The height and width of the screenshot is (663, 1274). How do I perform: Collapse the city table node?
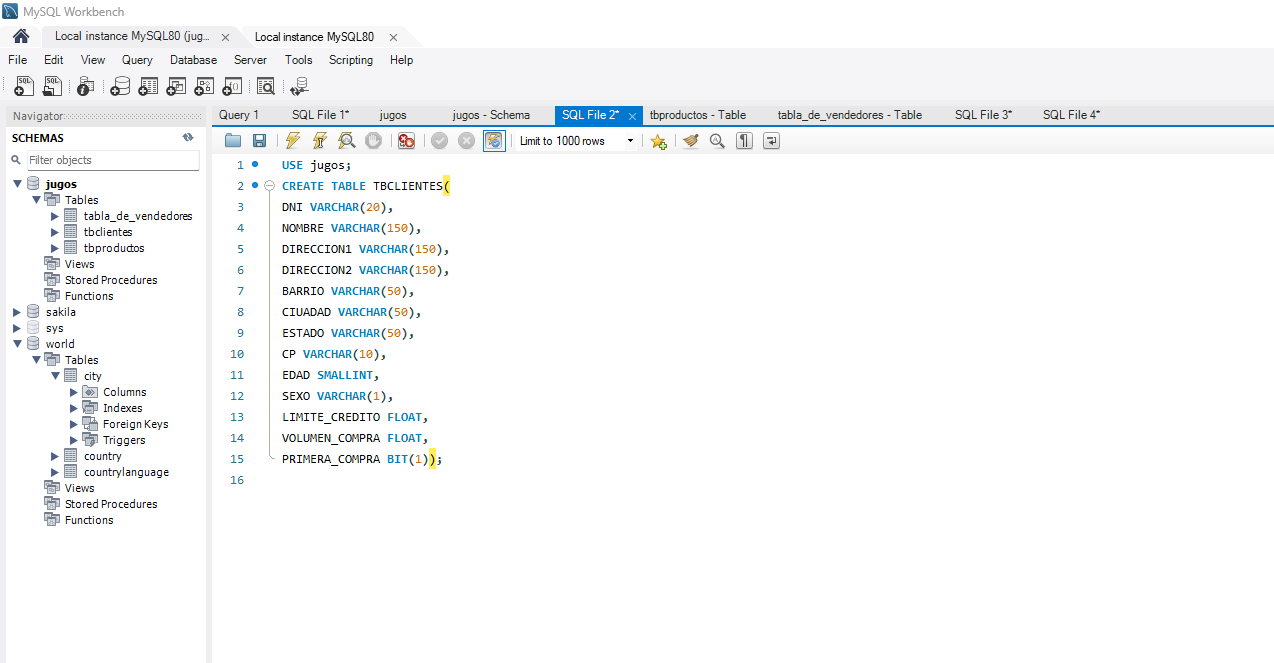[x=55, y=376]
